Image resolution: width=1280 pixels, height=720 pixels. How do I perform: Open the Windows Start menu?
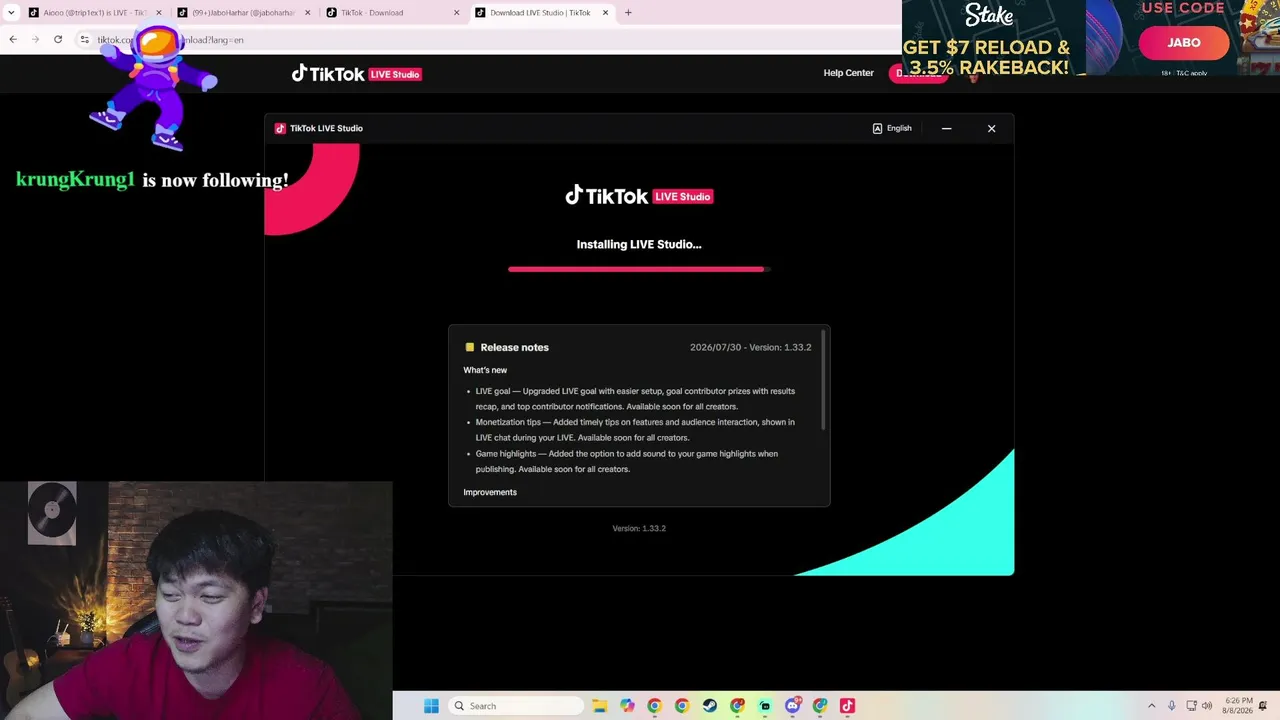431,706
